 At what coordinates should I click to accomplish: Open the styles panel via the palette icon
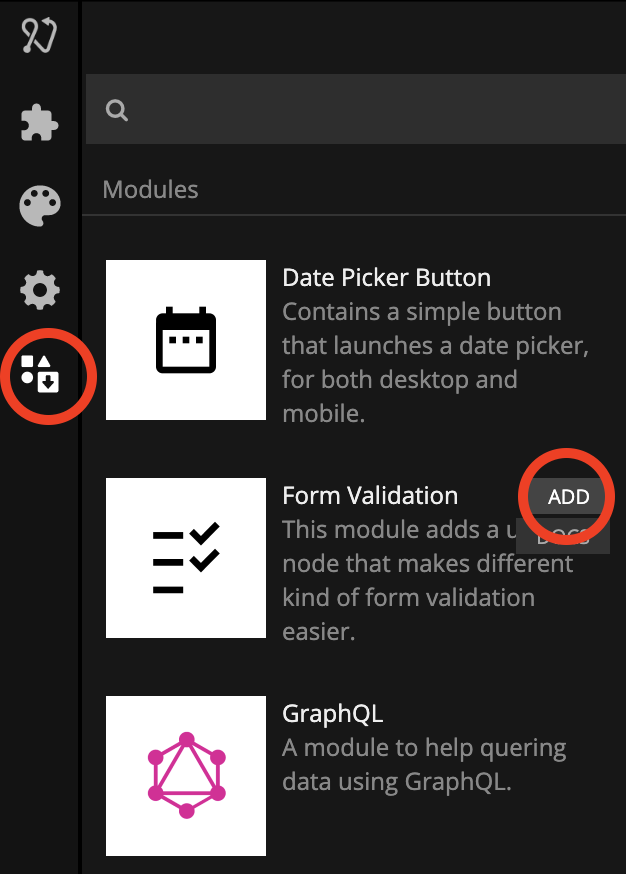pyautogui.click(x=40, y=206)
